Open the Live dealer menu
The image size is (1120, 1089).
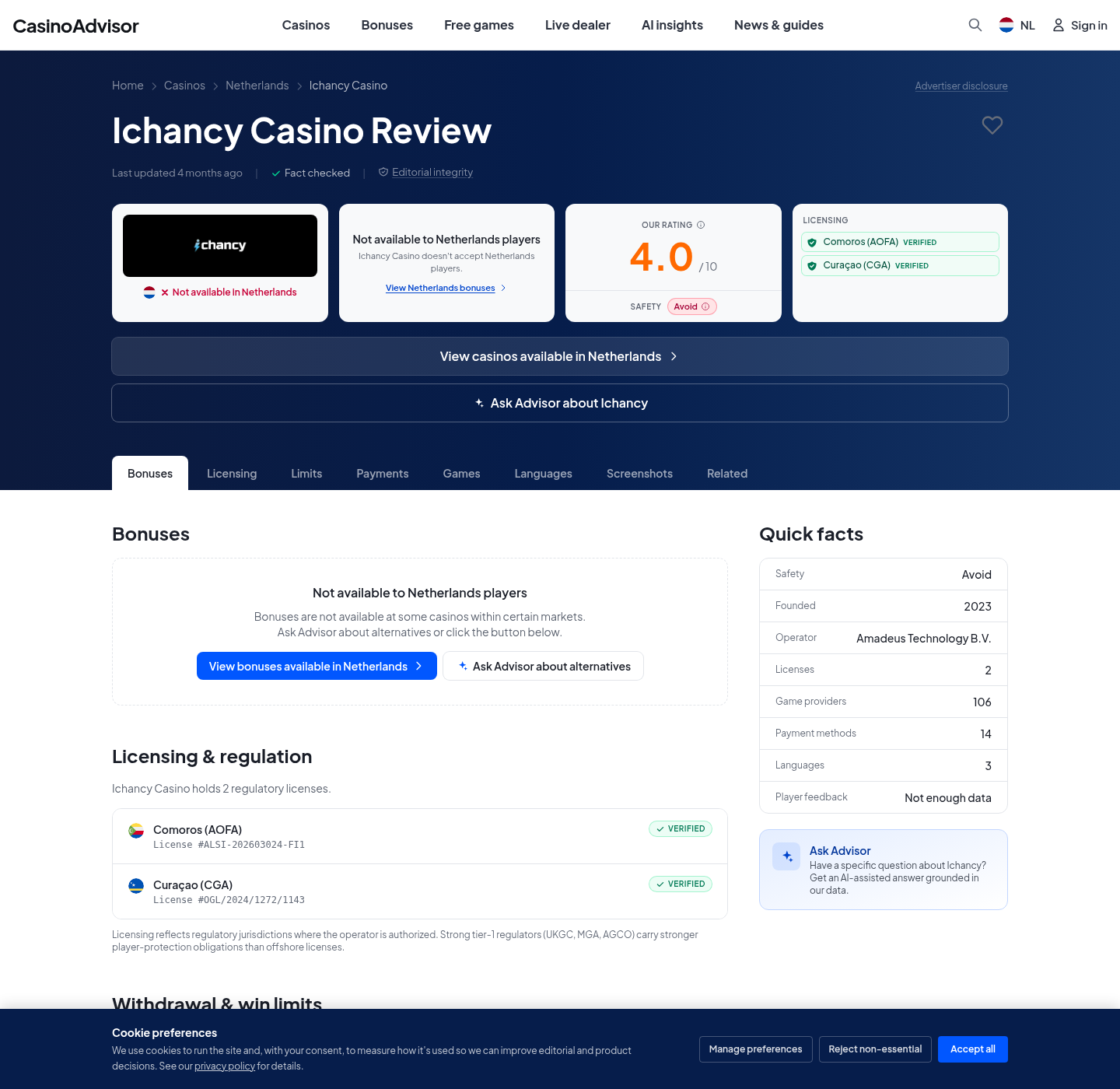tap(578, 25)
